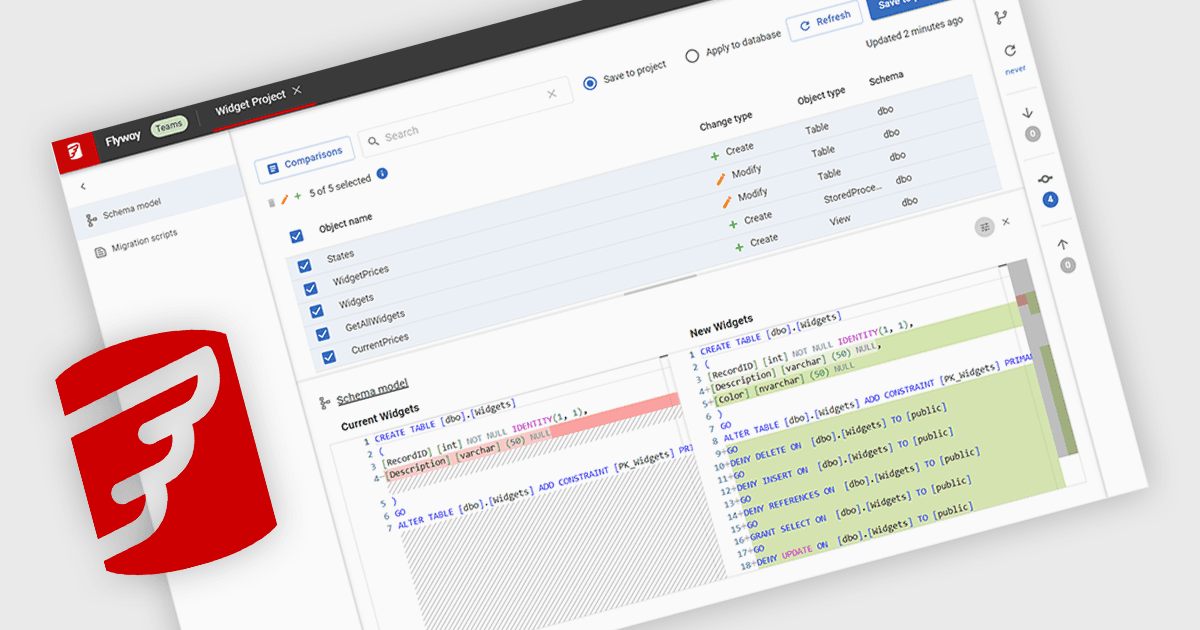Image resolution: width=1200 pixels, height=630 pixels.
Task: Click the Comparisons button
Action: [x=304, y=159]
